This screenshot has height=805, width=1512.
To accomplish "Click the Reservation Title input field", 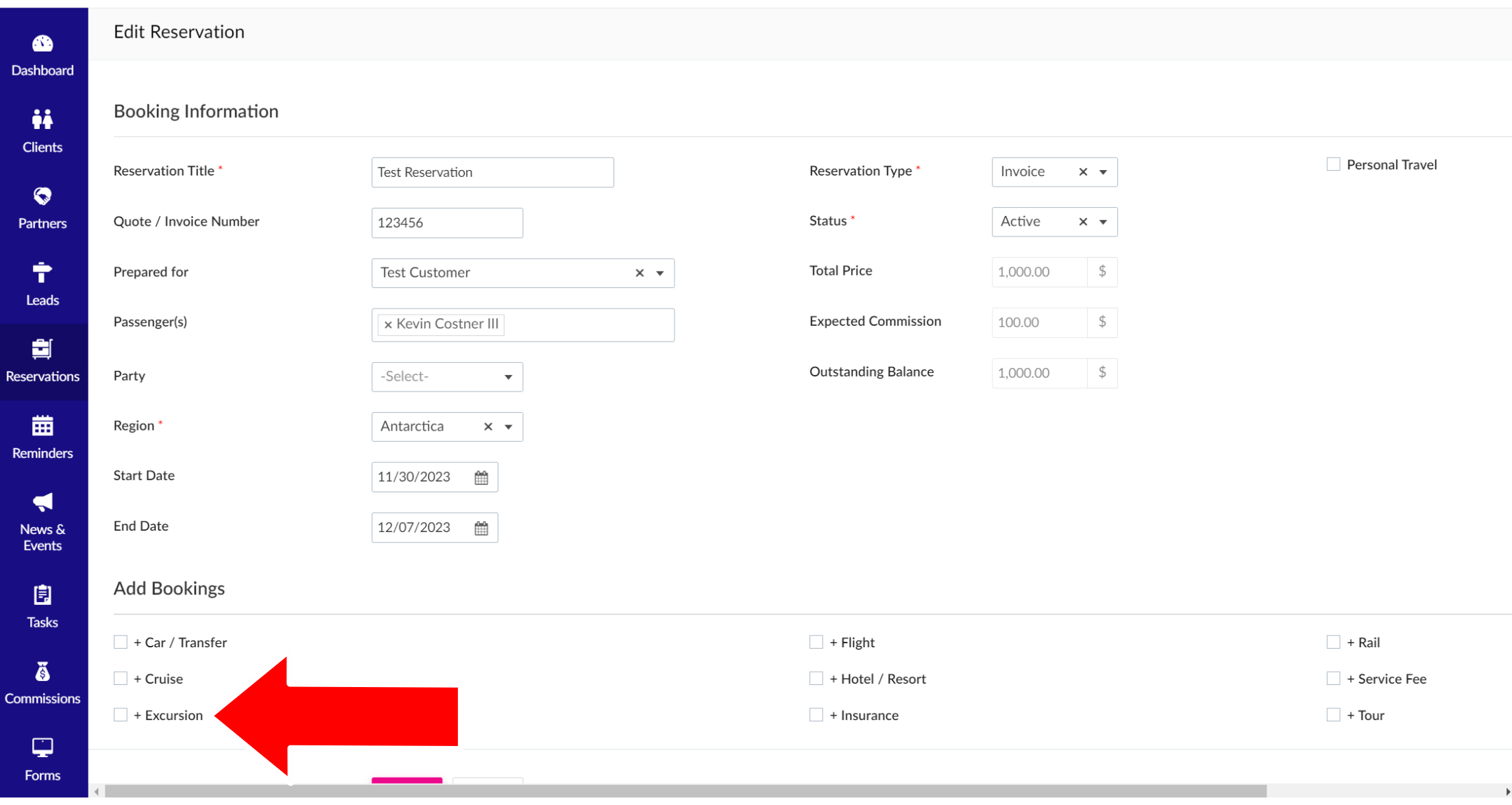I will pos(492,172).
